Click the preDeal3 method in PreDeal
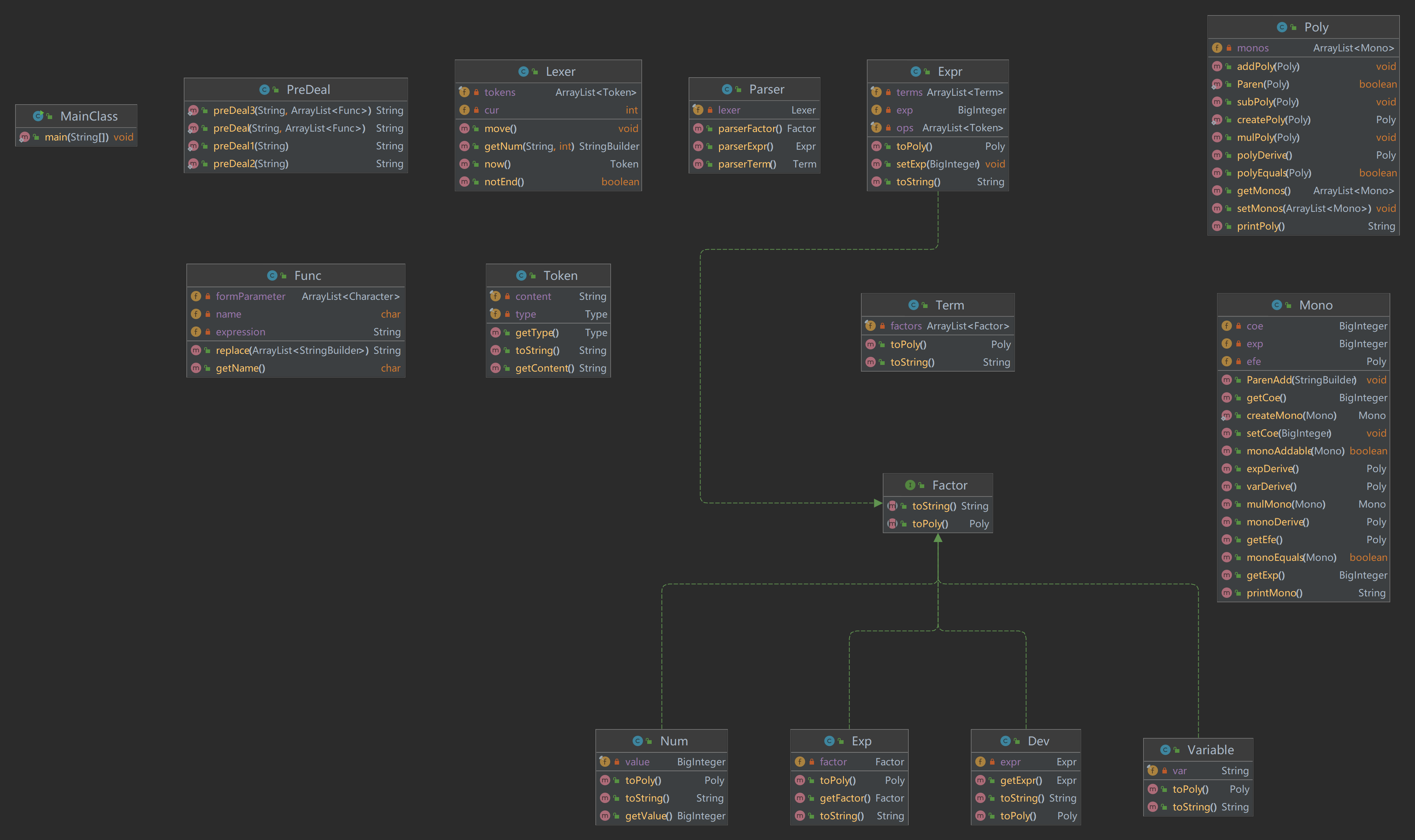This screenshot has height=840, width=1415. [x=296, y=111]
